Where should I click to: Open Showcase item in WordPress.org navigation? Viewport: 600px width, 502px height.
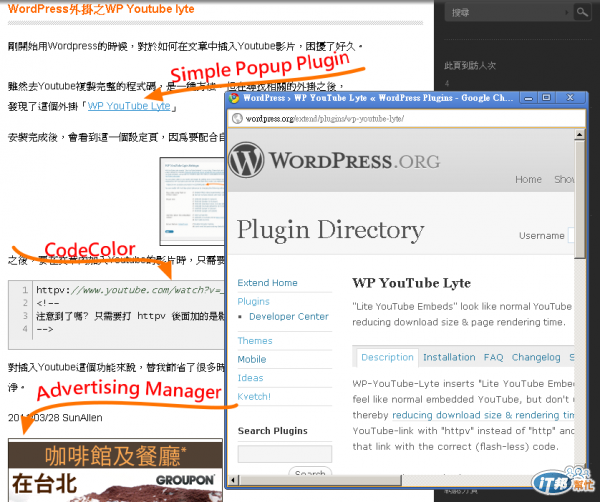click(x=564, y=179)
